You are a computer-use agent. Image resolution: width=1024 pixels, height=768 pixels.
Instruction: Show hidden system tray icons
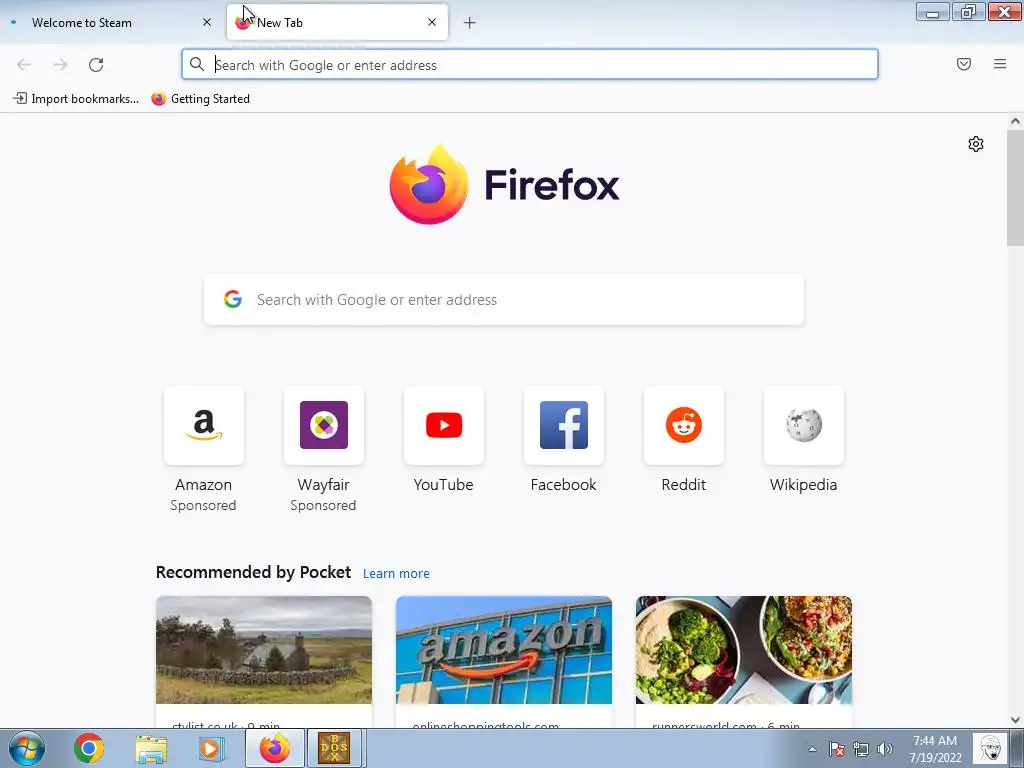[x=812, y=749]
